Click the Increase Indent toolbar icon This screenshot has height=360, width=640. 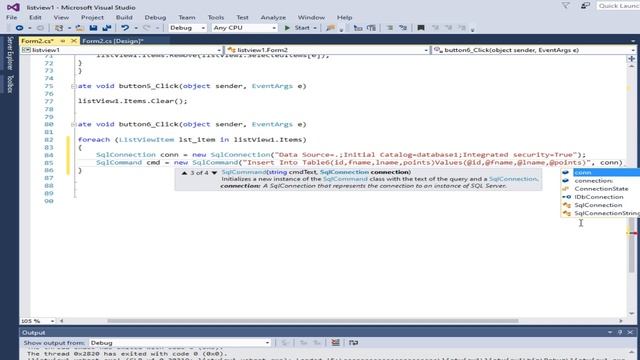coord(371,28)
